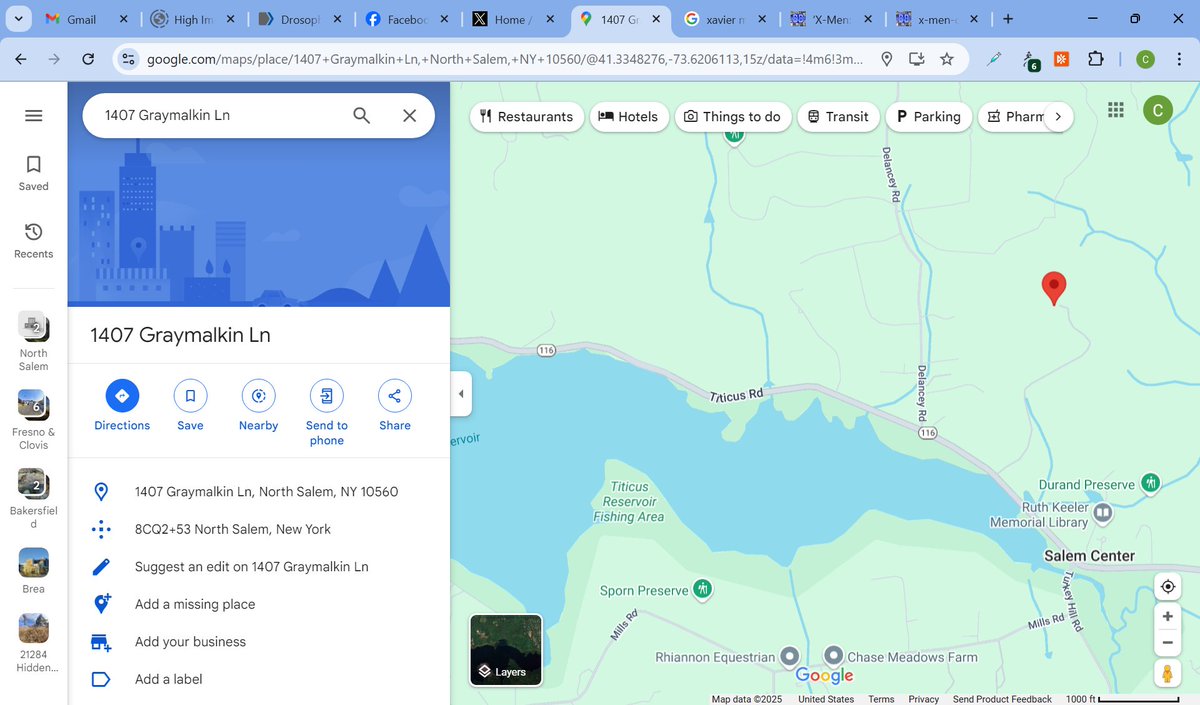Choose Add a missing place
This screenshot has width=1200, height=705.
pyautogui.click(x=259, y=604)
